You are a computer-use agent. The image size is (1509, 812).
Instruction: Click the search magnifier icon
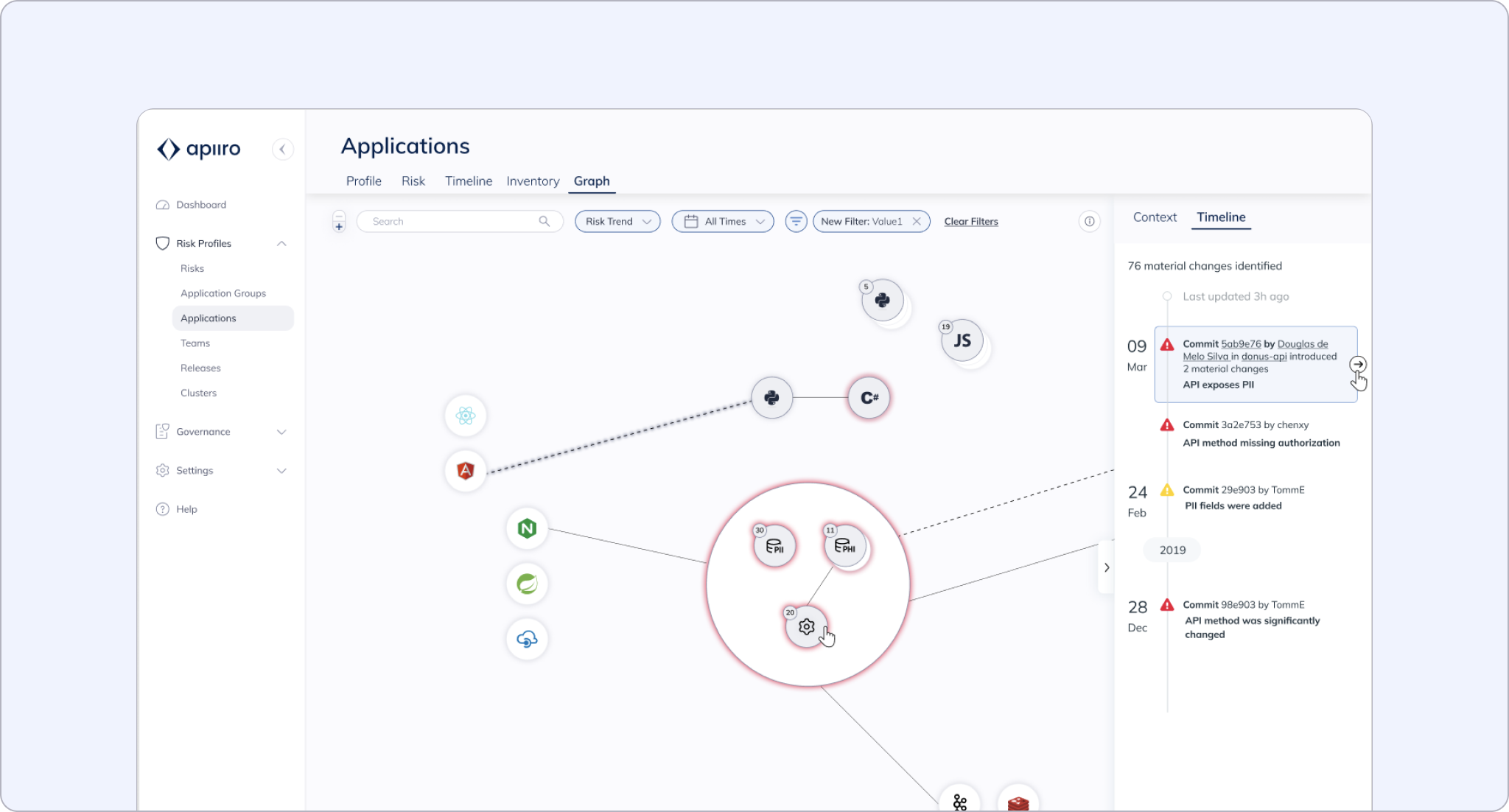click(545, 221)
